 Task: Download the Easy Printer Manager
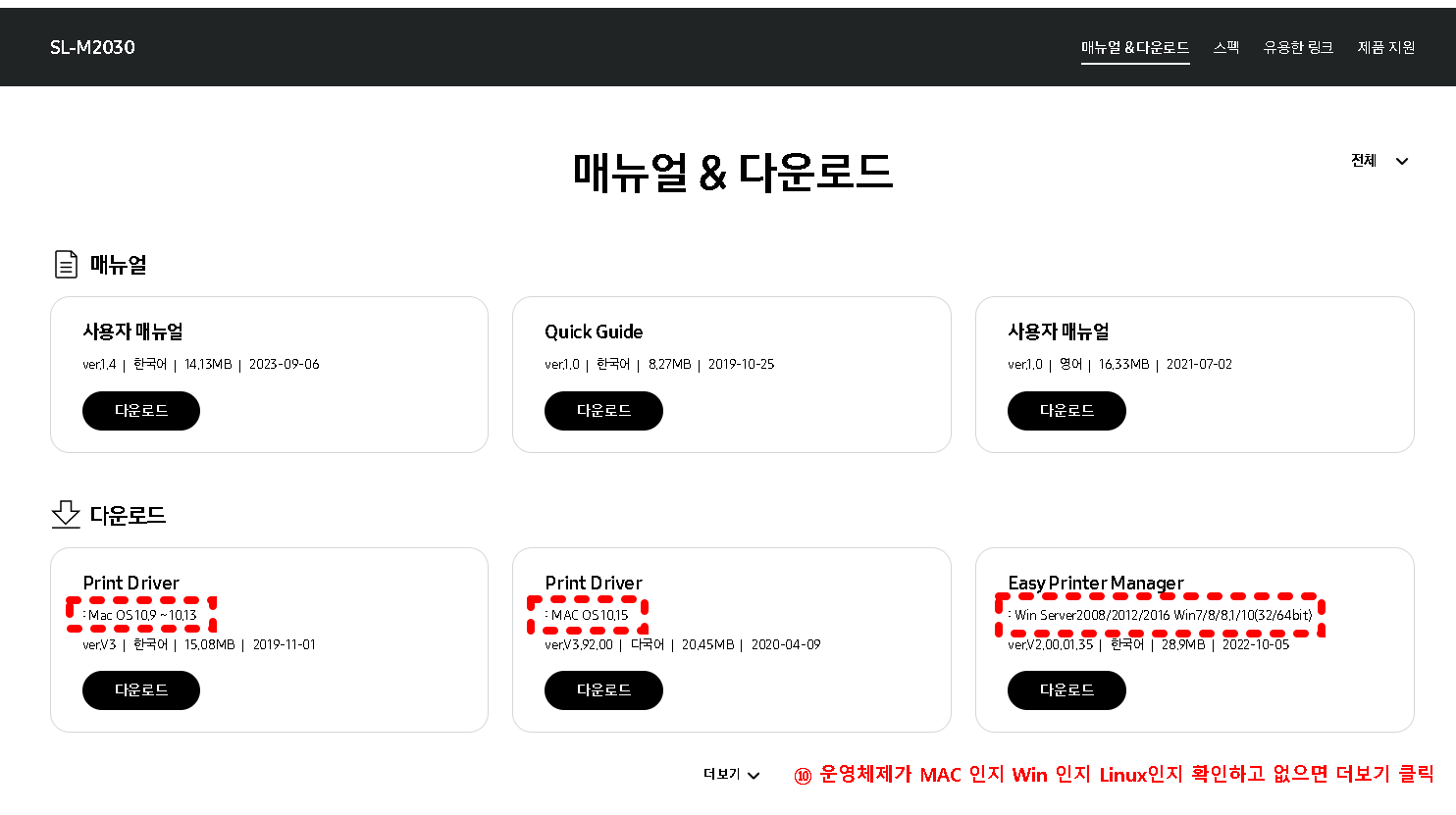1066,689
